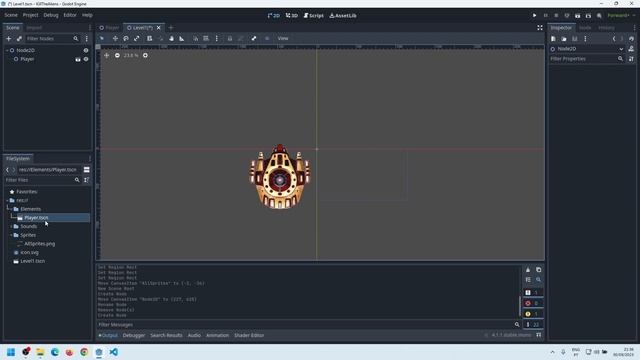Zoom in the 2D viewport
Viewport: 640px width, 360px height.
tap(145, 55)
